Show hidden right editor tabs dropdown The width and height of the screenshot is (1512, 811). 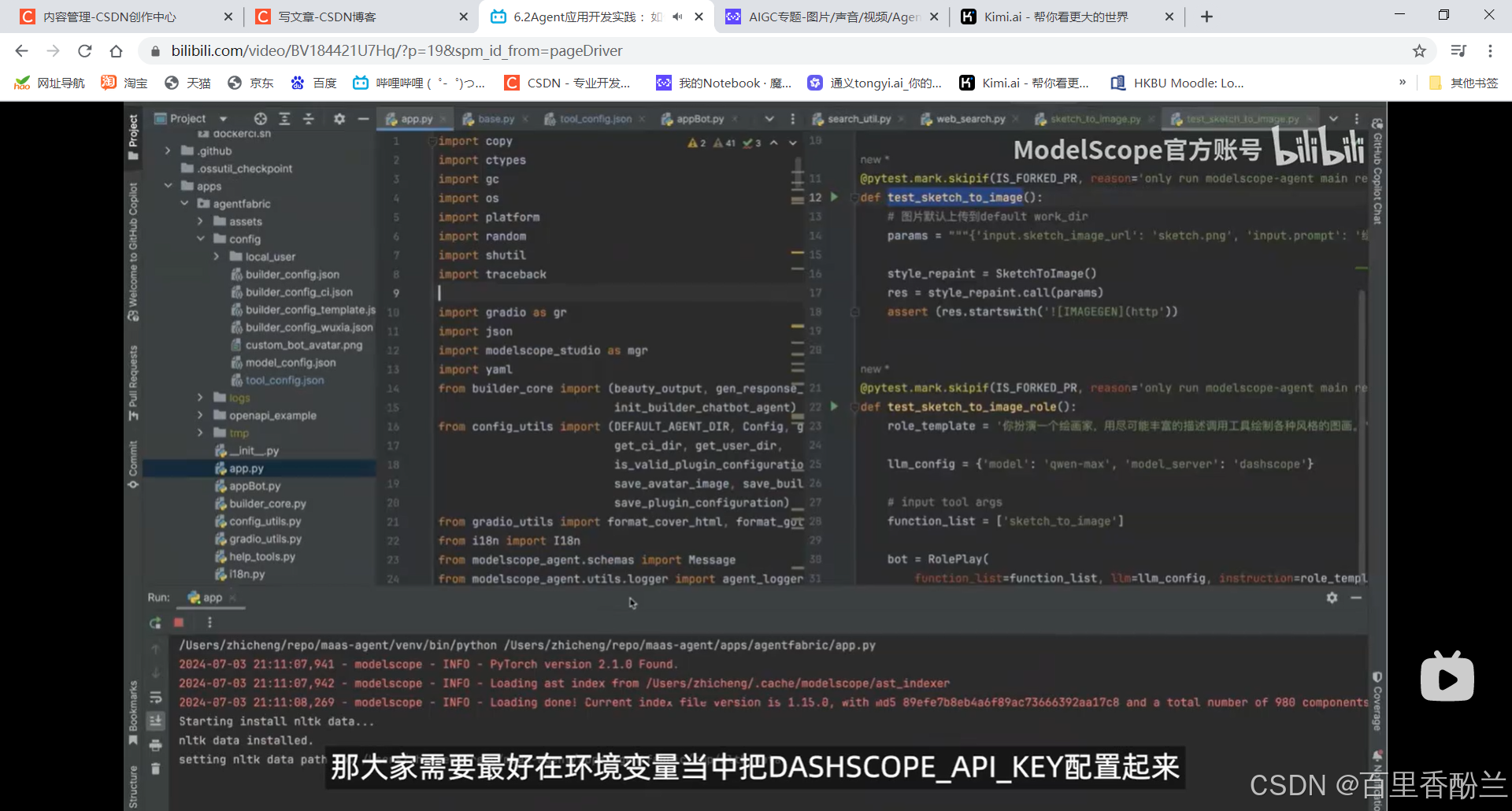[1333, 119]
